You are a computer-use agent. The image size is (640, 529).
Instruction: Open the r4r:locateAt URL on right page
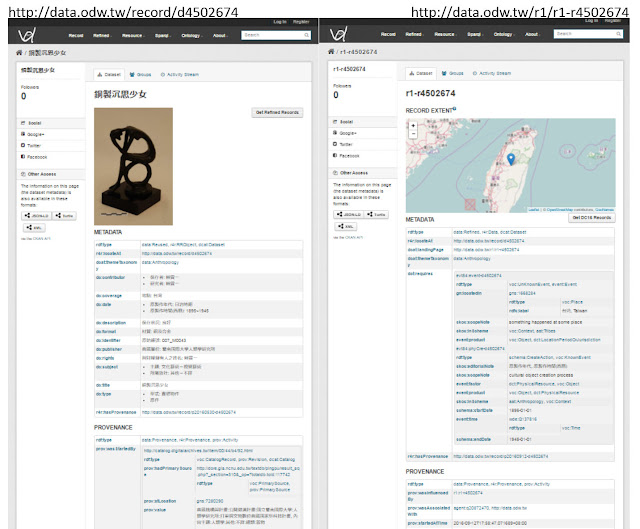(489, 241)
